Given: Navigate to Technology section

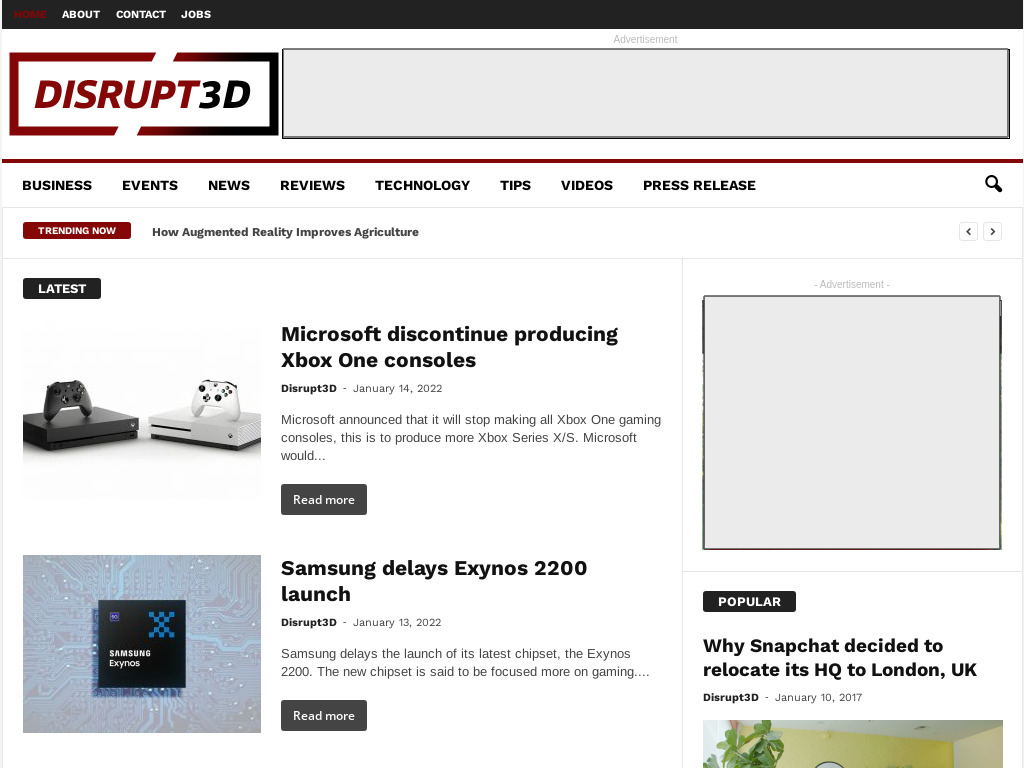Looking at the screenshot, I should (422, 185).
